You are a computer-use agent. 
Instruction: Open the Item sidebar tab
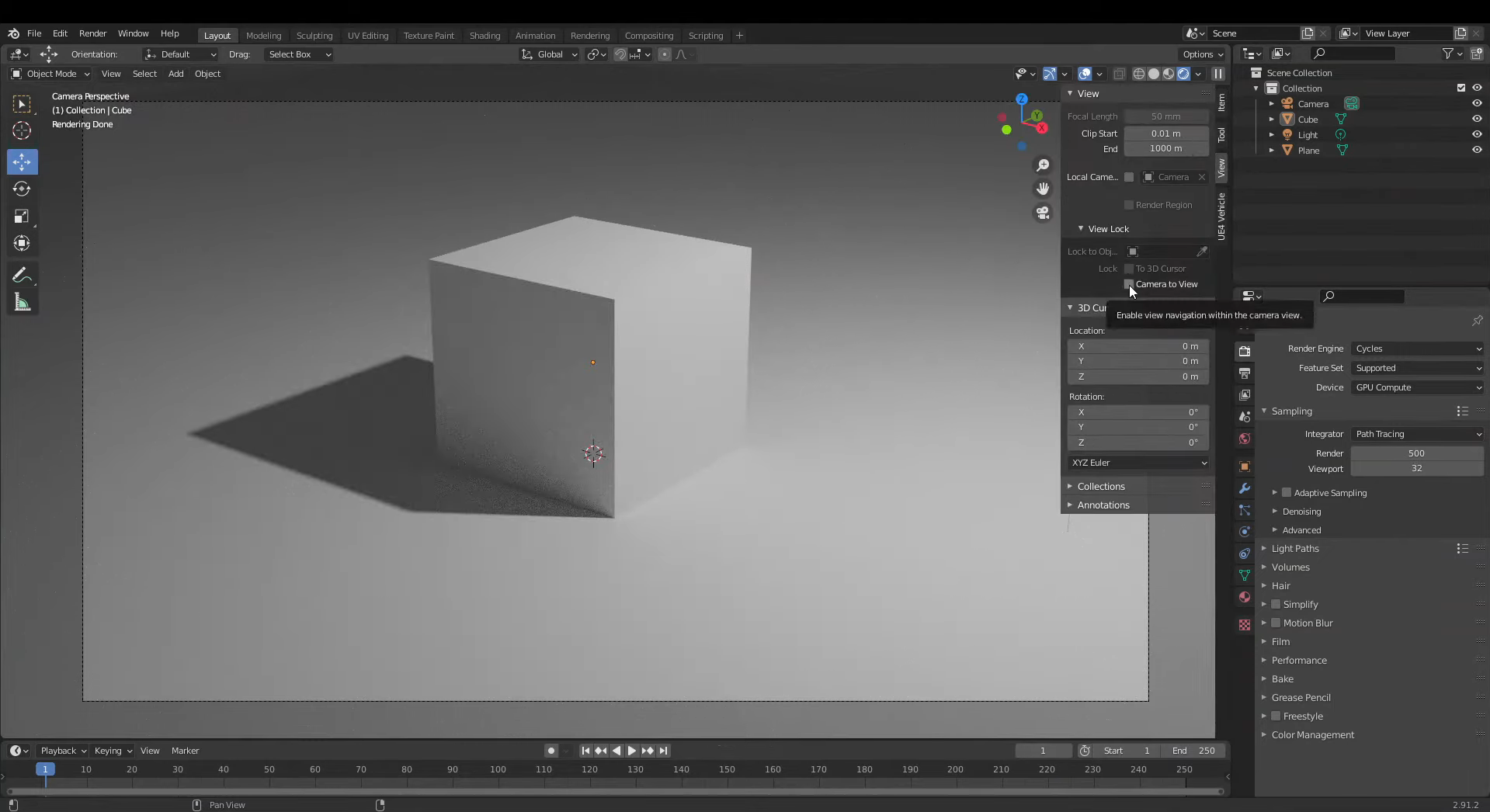pos(1221,102)
